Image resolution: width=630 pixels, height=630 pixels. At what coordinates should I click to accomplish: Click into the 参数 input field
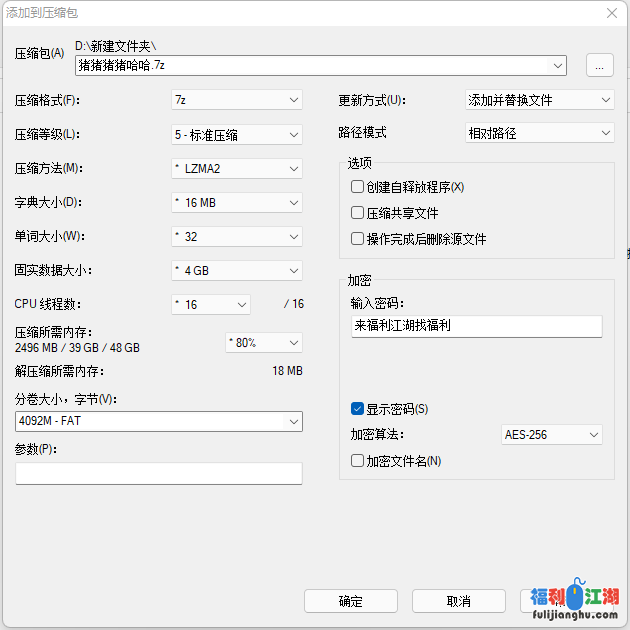pyautogui.click(x=158, y=473)
